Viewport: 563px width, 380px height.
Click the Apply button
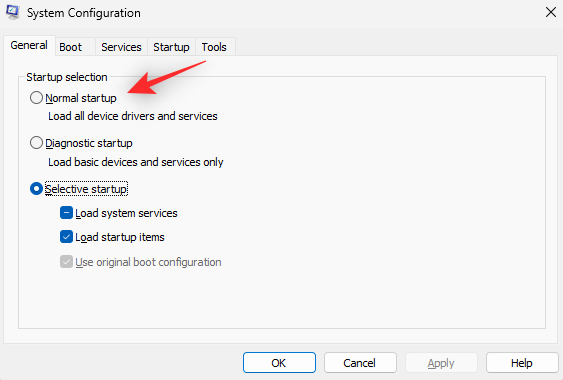(441, 363)
